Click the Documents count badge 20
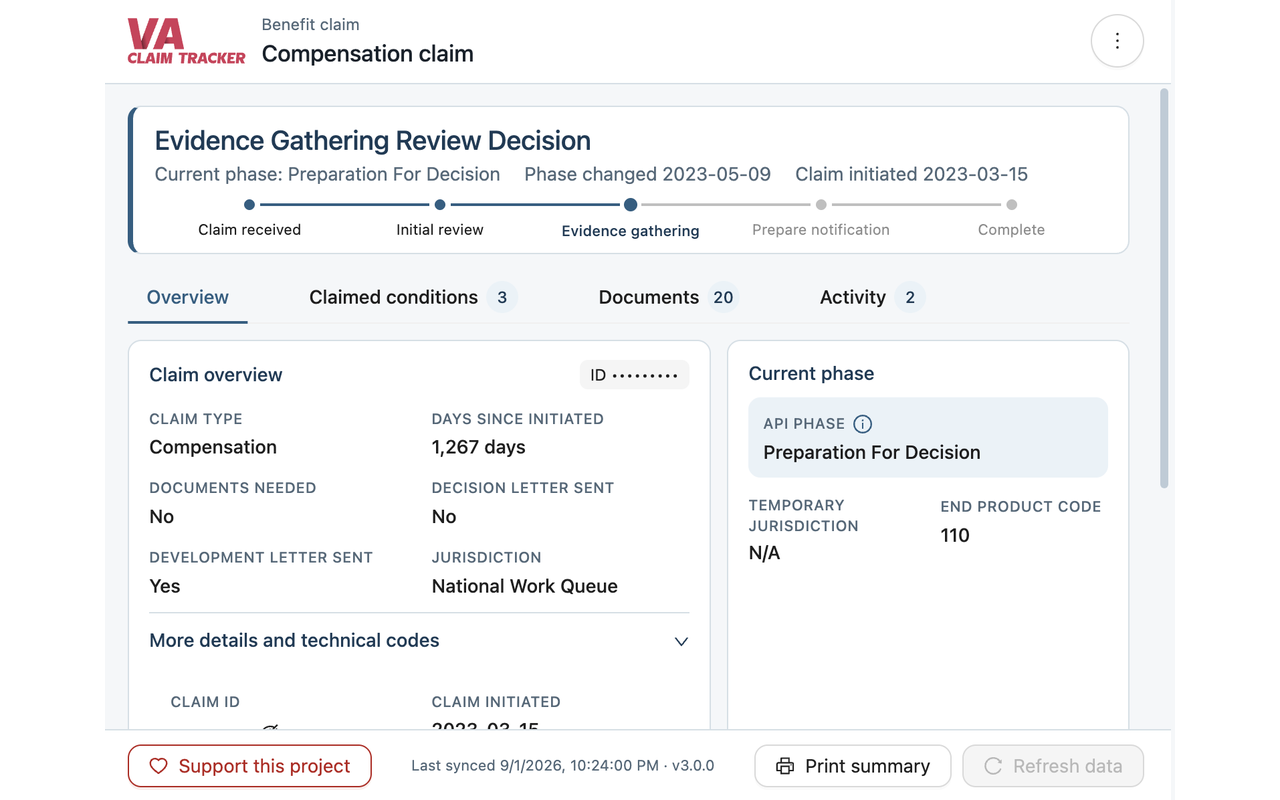 (723, 297)
